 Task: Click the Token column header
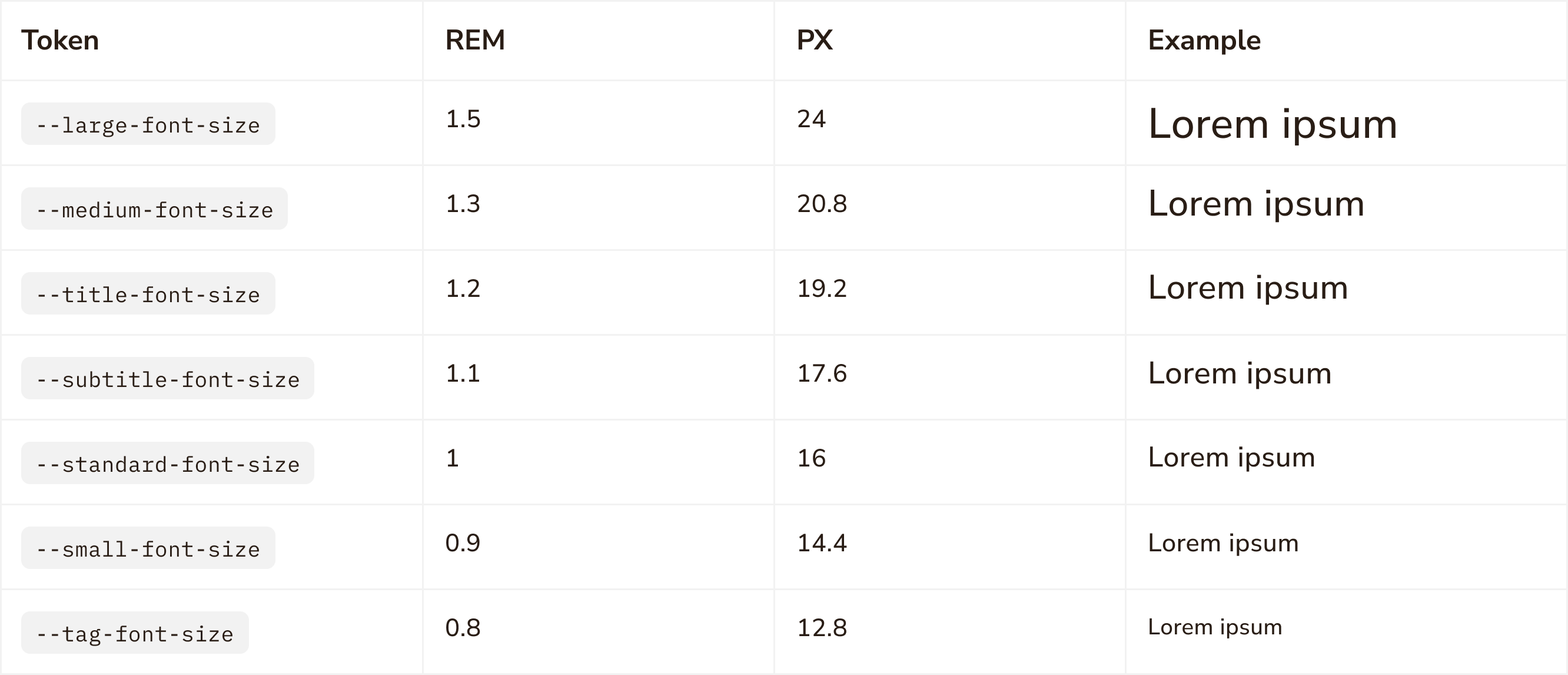click(x=60, y=40)
